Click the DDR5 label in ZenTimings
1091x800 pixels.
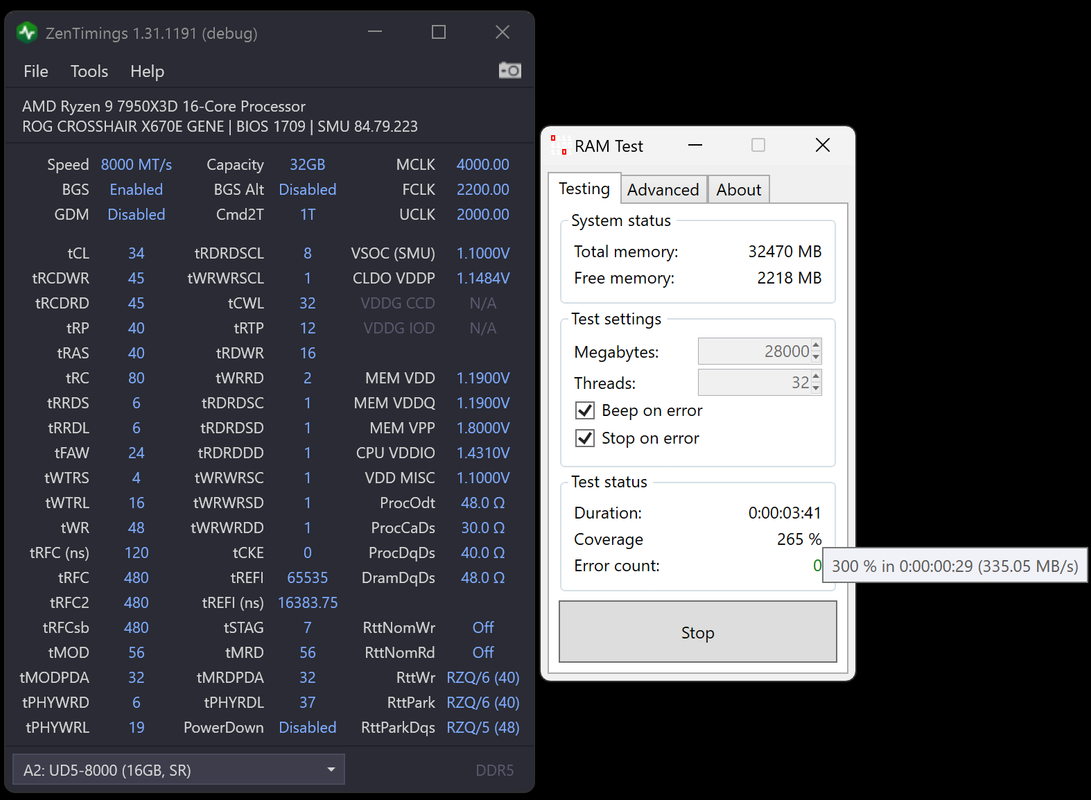[495, 771]
